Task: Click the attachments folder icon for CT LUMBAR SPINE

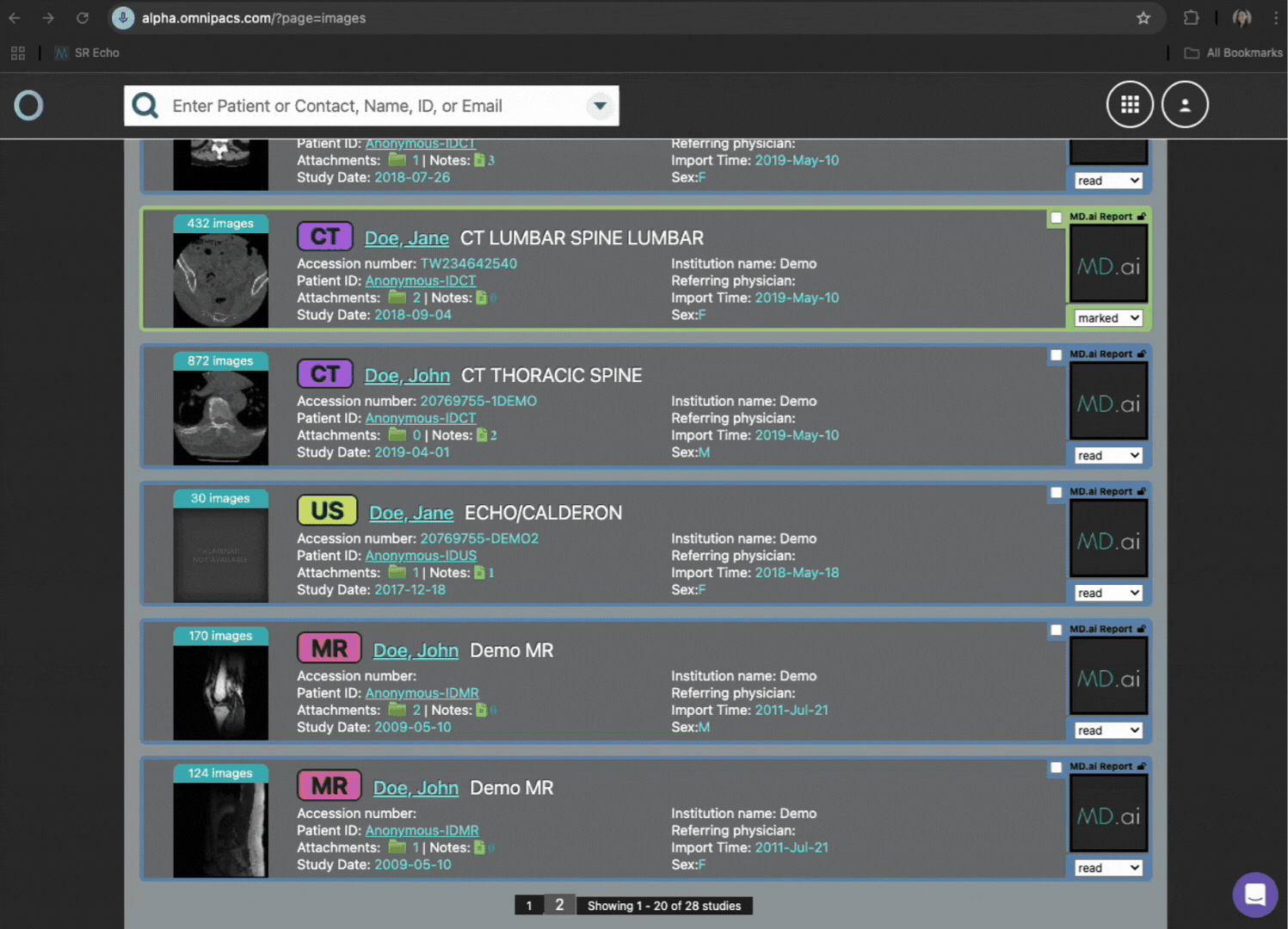Action: click(397, 297)
